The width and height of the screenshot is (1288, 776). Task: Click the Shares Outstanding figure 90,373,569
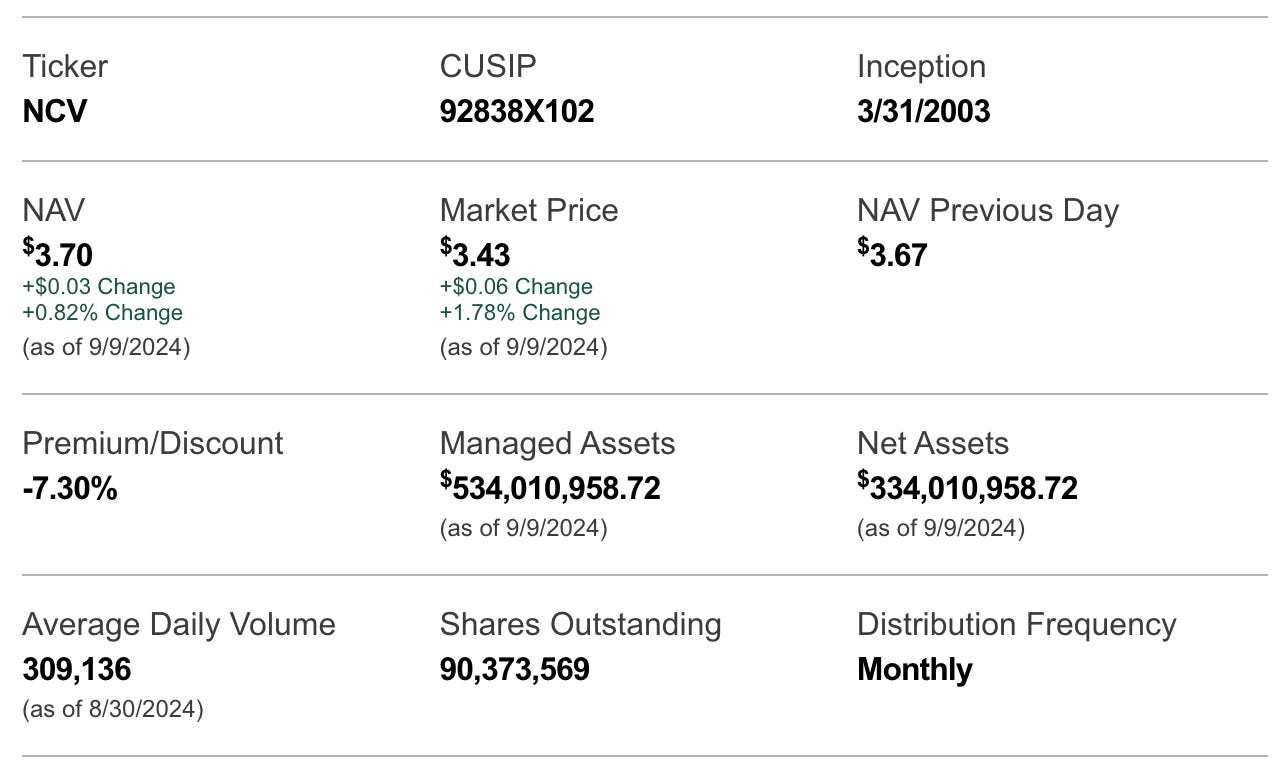point(515,668)
